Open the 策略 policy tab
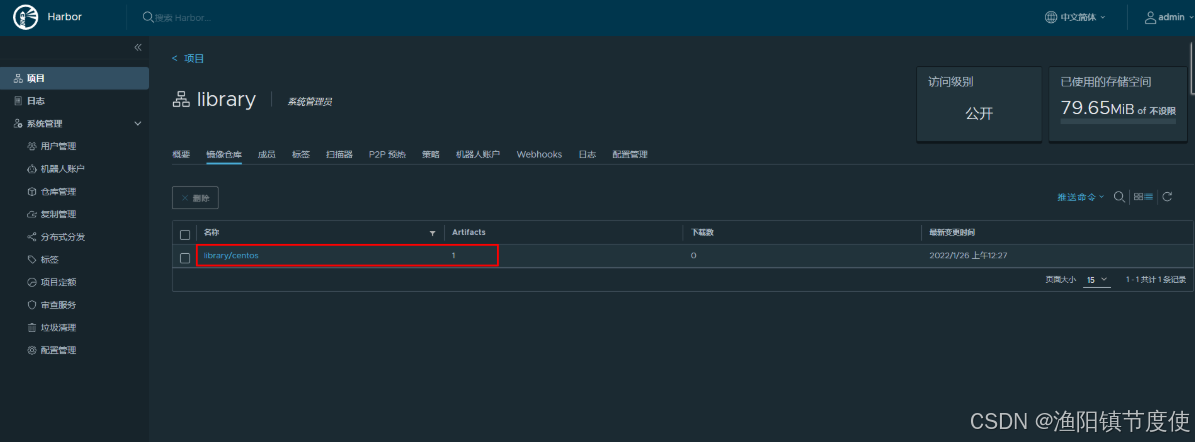Screen dimensions: 1195x442 pyautogui.click(x=431, y=154)
